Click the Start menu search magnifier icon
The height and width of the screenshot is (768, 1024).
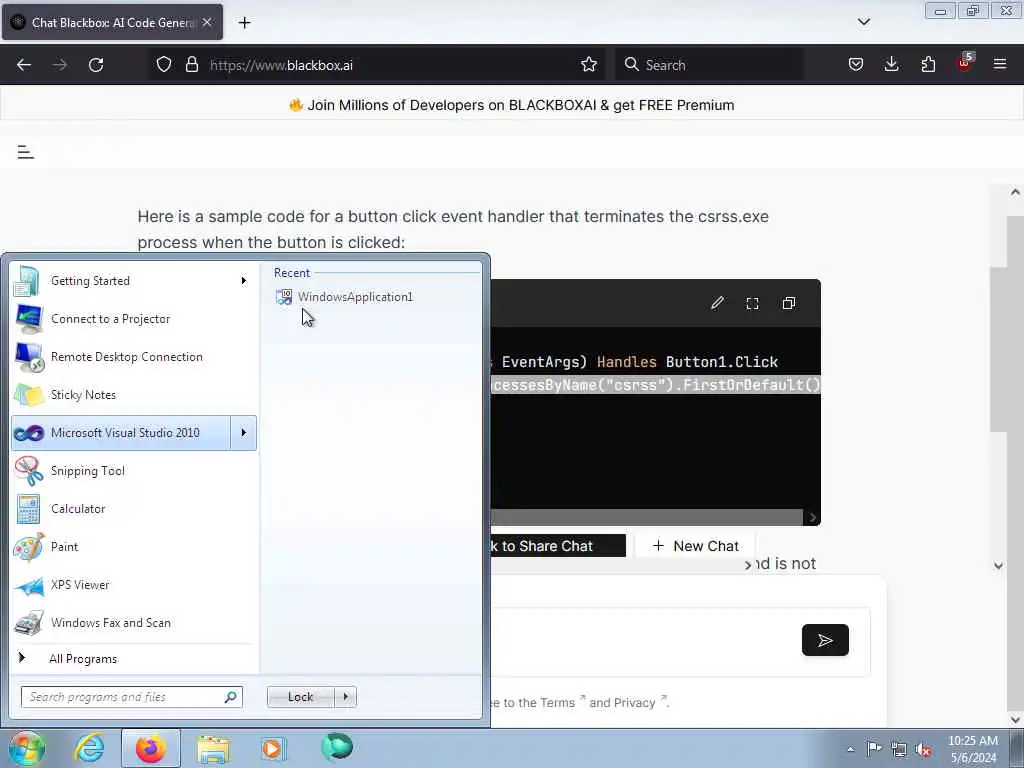pos(231,697)
